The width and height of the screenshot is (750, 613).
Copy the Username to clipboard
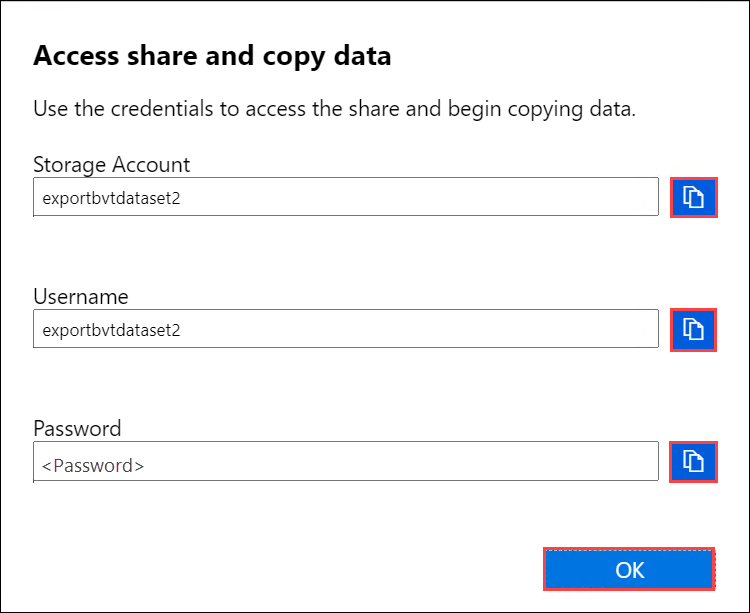(693, 329)
